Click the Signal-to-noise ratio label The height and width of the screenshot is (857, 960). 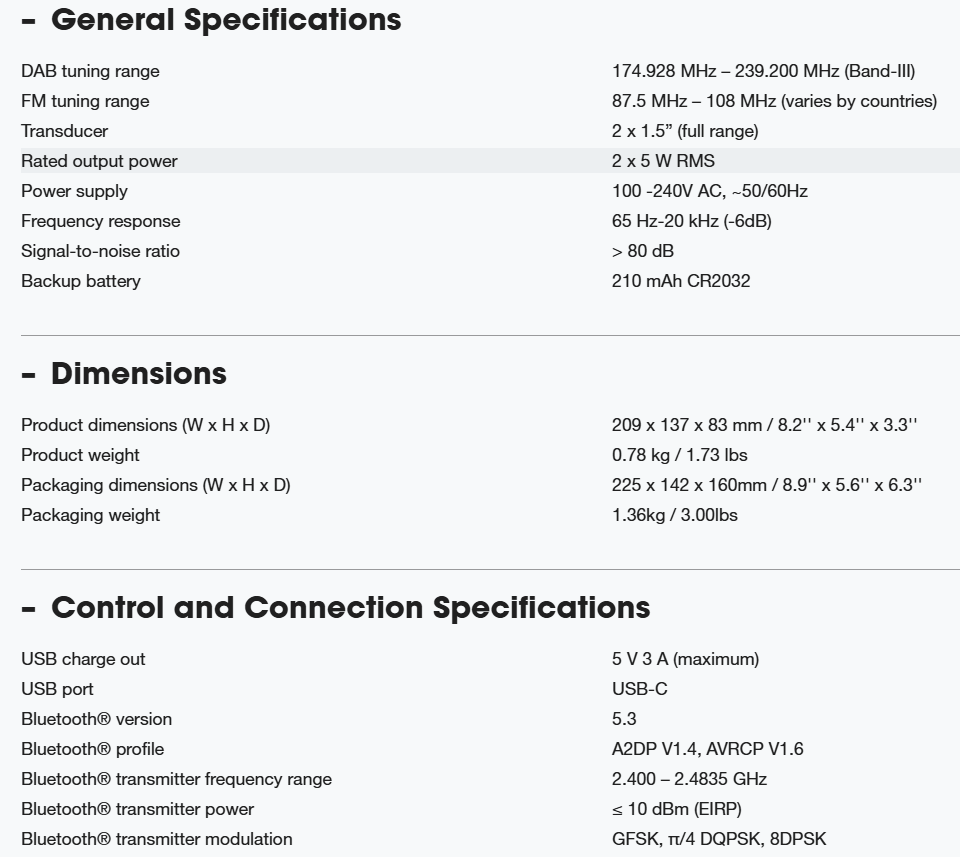[100, 251]
